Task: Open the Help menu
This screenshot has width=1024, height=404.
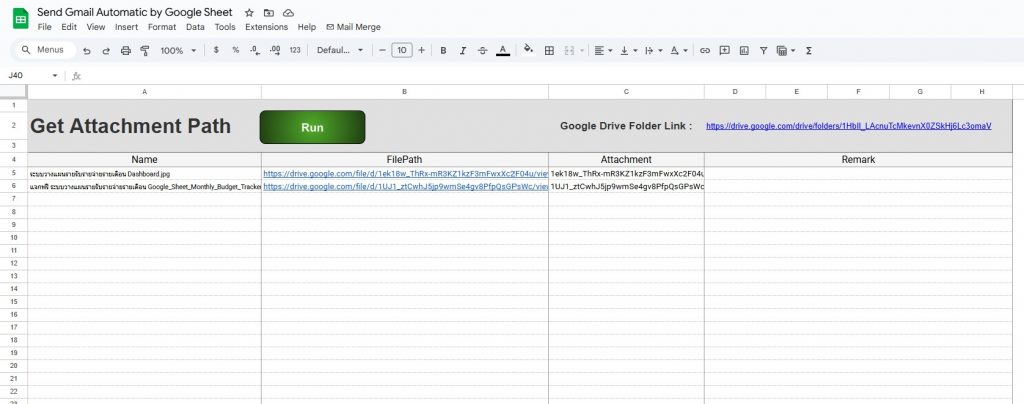Action: coord(307,27)
